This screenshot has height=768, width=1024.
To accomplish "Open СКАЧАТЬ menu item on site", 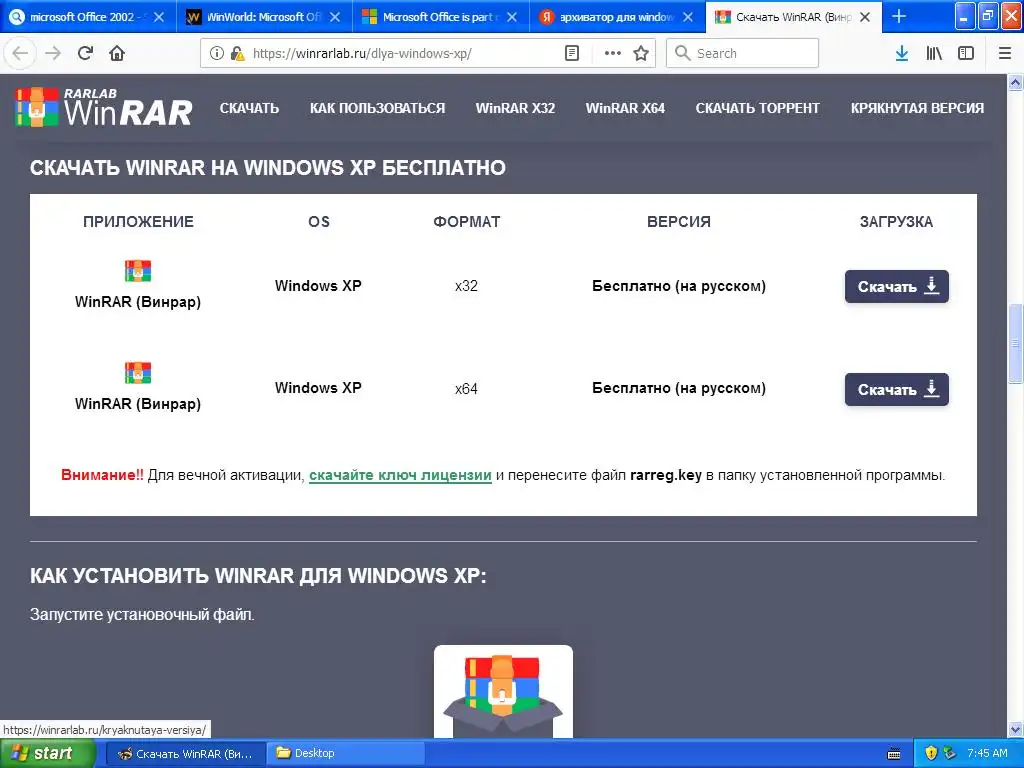I will pos(249,108).
